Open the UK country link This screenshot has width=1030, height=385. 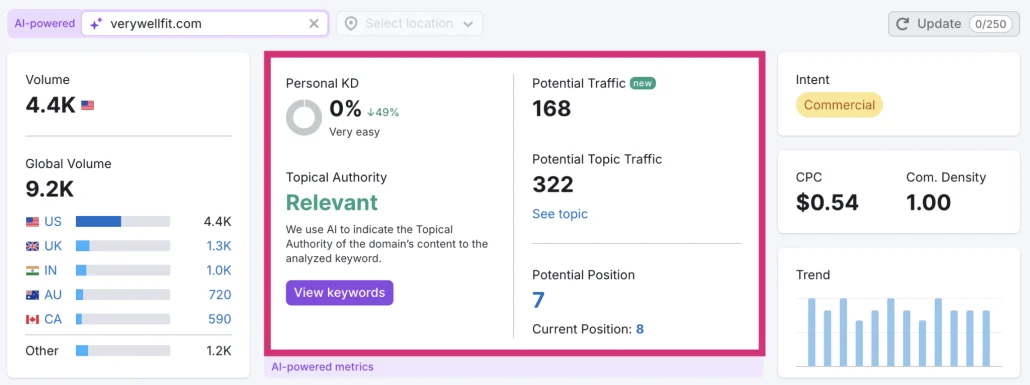pyautogui.click(x=53, y=246)
